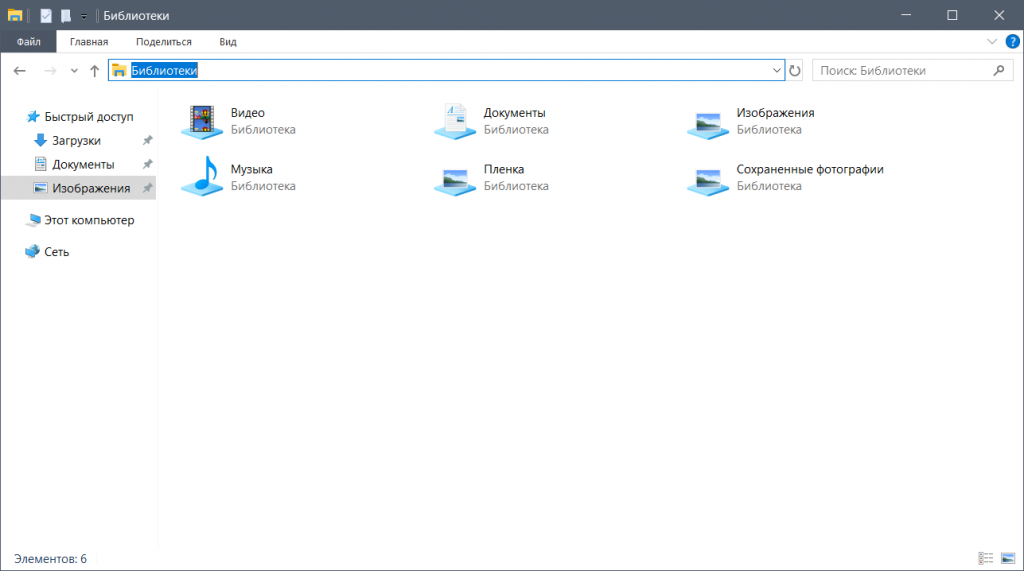Viewport: 1024px width, 571px height.
Task: Click the Up one level arrow
Action: coord(95,71)
